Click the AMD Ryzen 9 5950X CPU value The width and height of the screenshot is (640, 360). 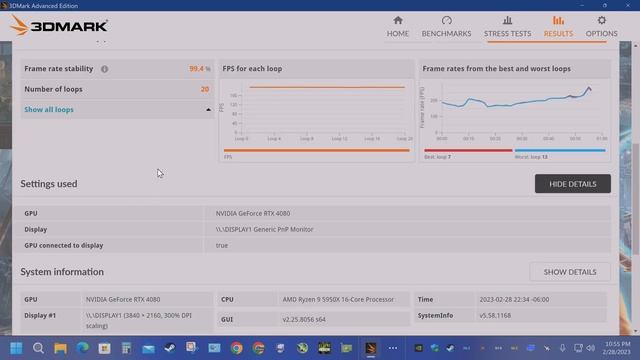coord(338,299)
